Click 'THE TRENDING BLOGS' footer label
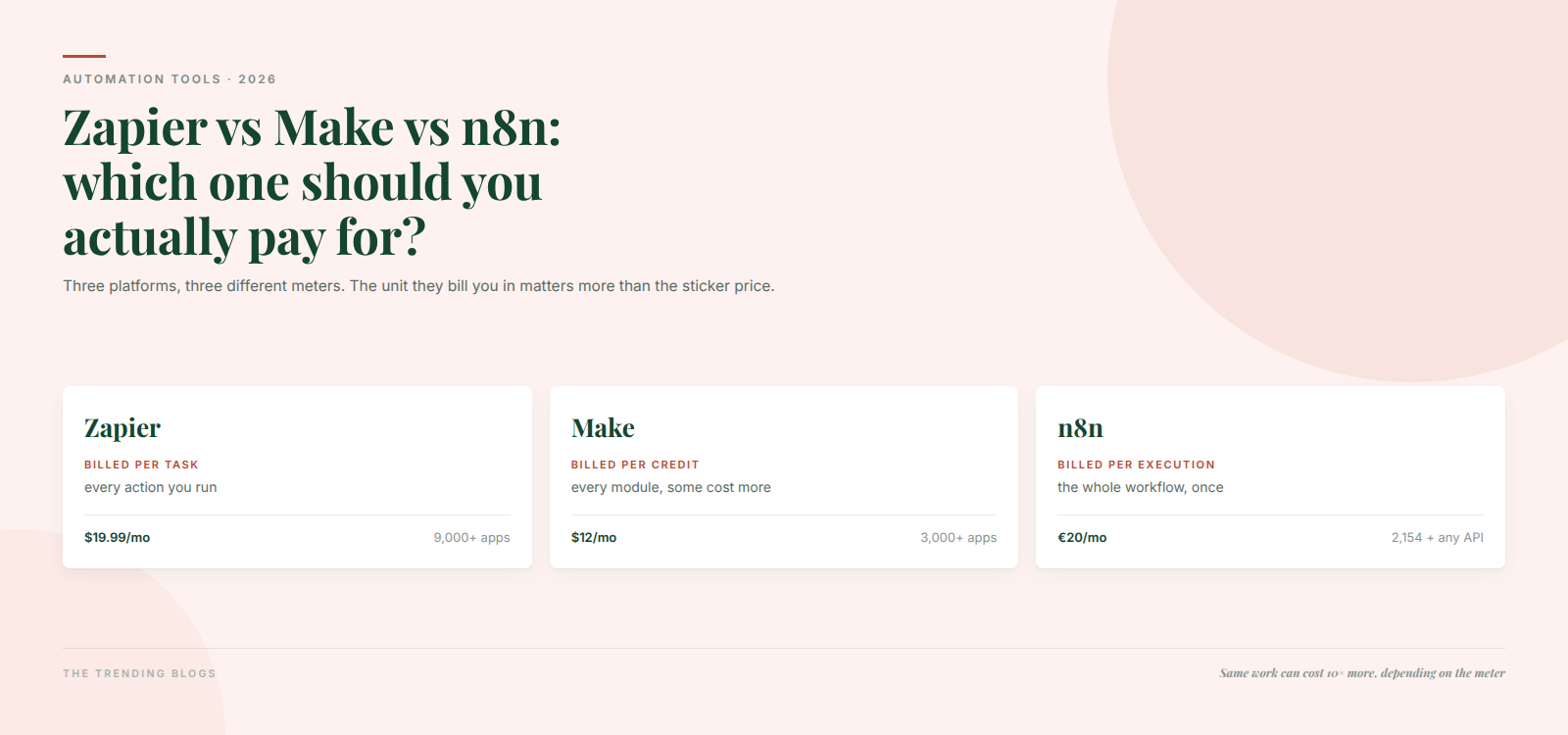 coord(139,673)
